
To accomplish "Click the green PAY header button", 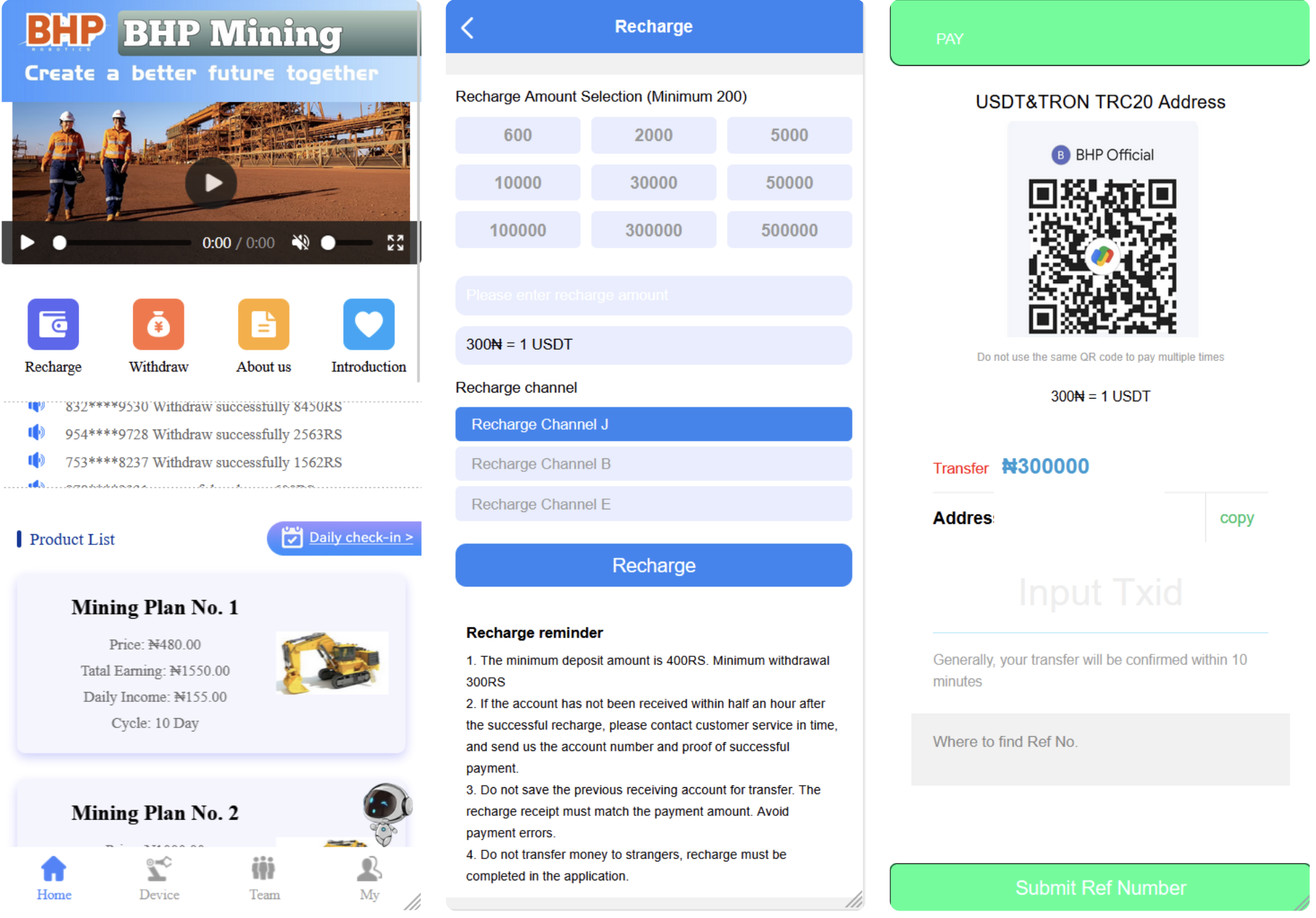I will tap(1099, 33).
